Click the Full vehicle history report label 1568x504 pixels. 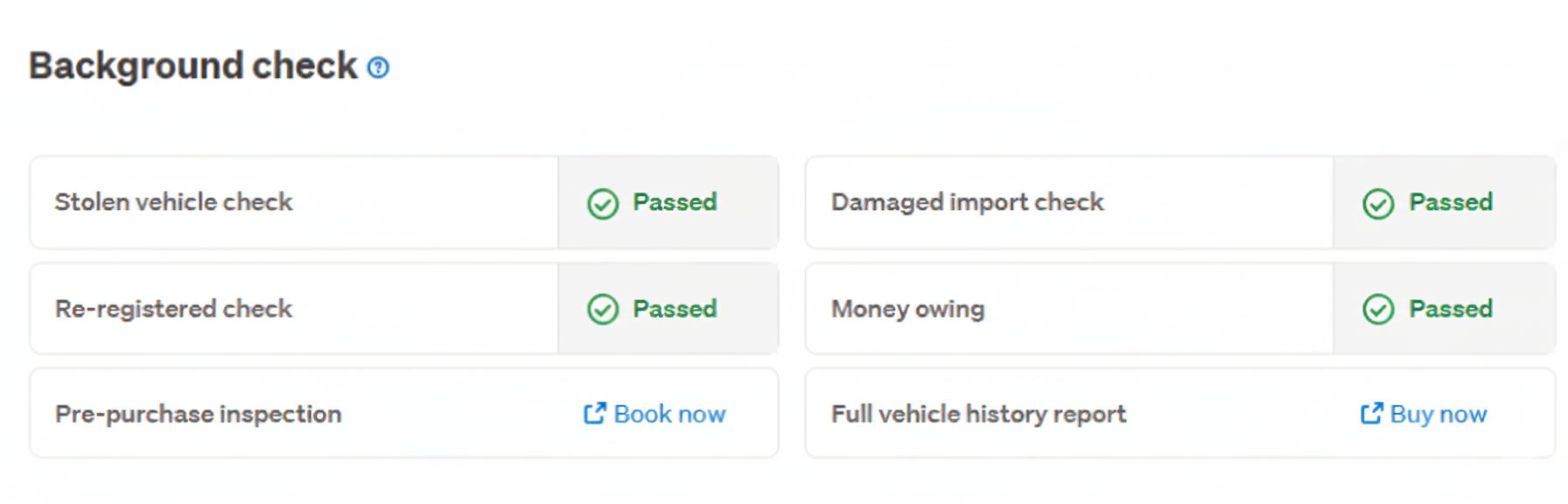pos(978,414)
